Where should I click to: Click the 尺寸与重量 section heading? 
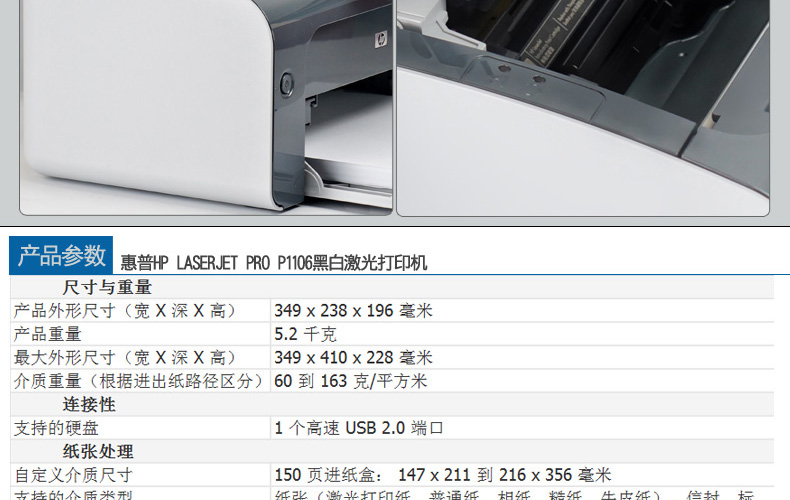coord(107,287)
